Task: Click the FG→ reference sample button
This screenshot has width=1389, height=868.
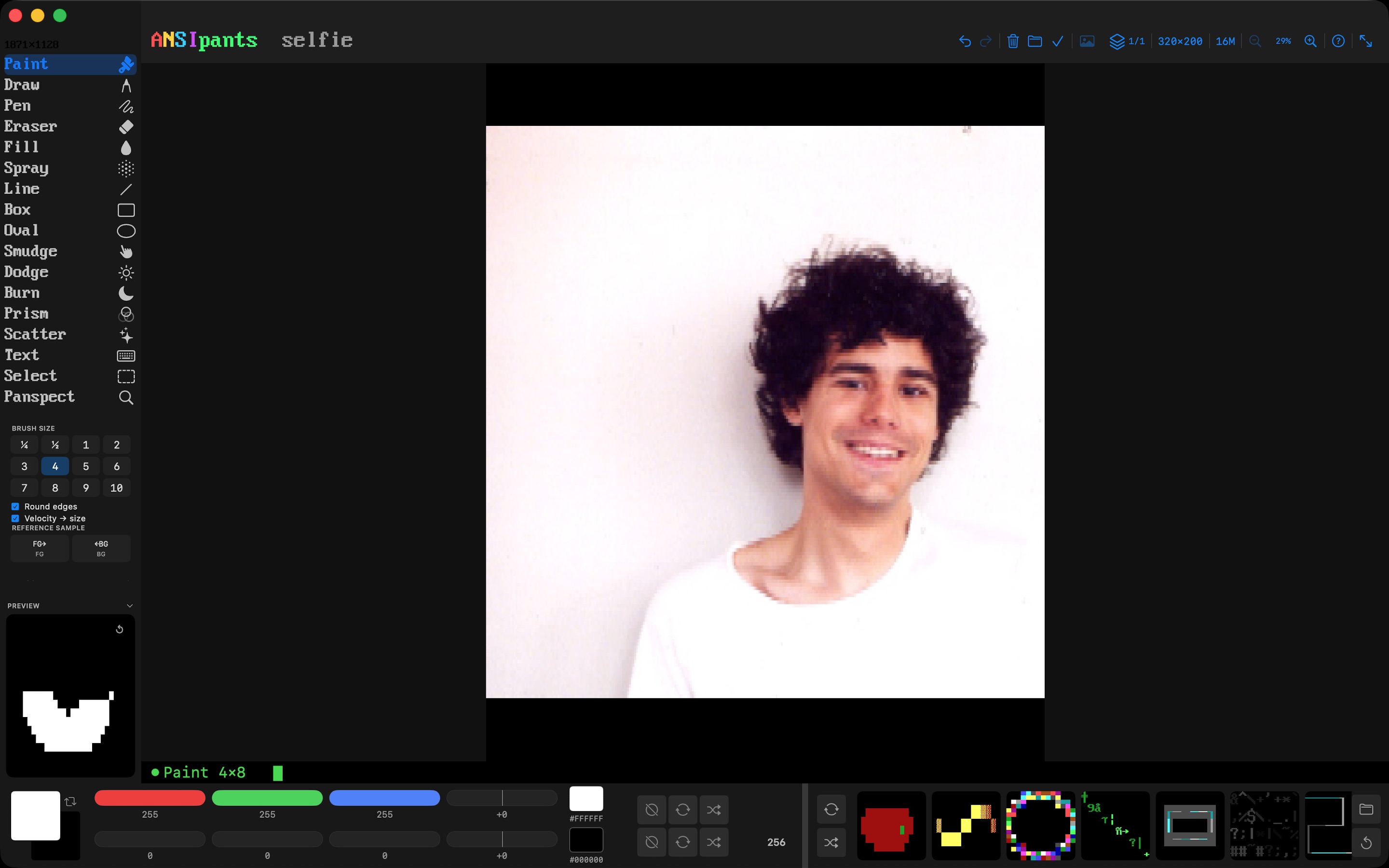Action: (40, 548)
